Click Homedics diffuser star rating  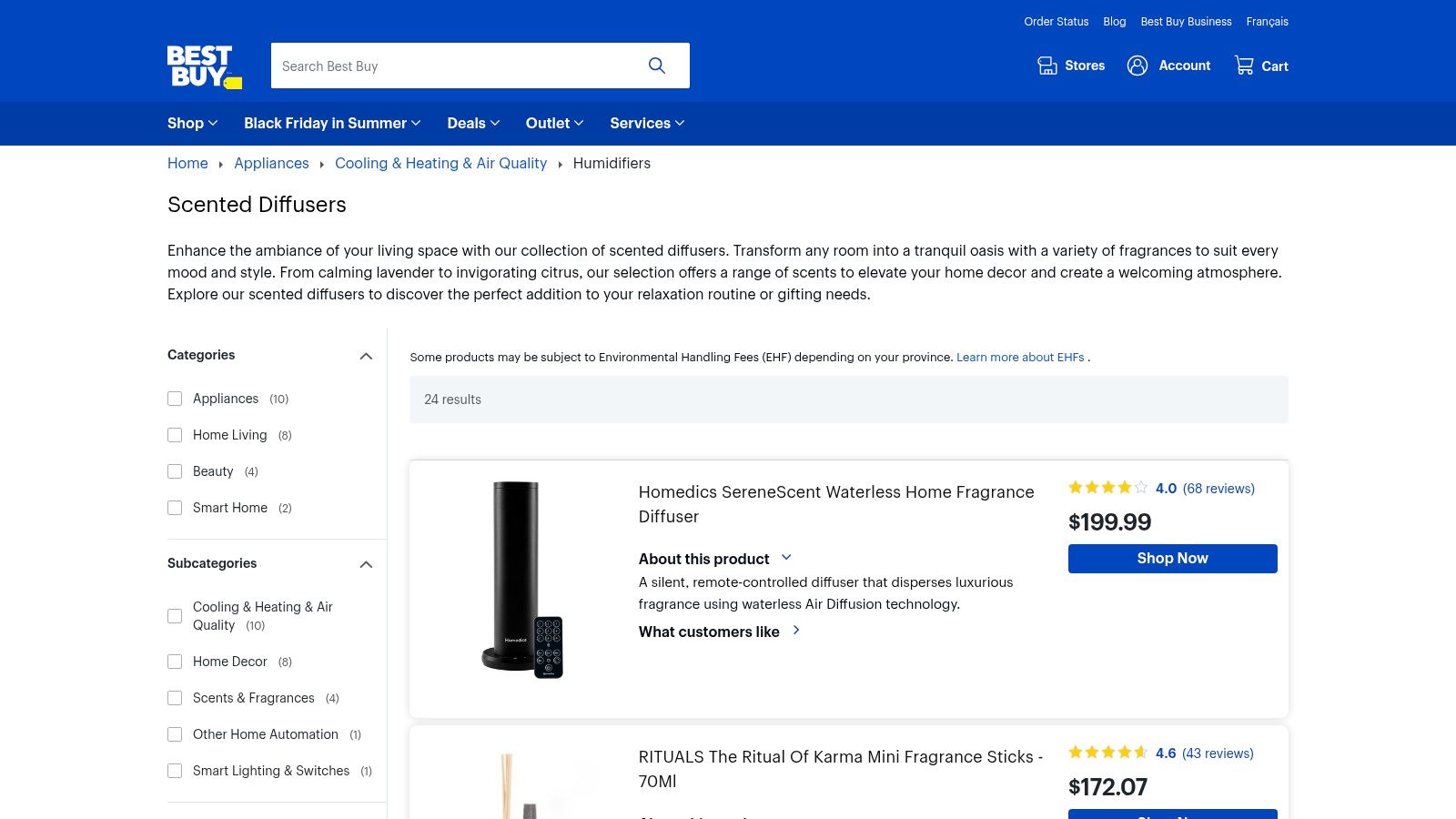point(1108,488)
